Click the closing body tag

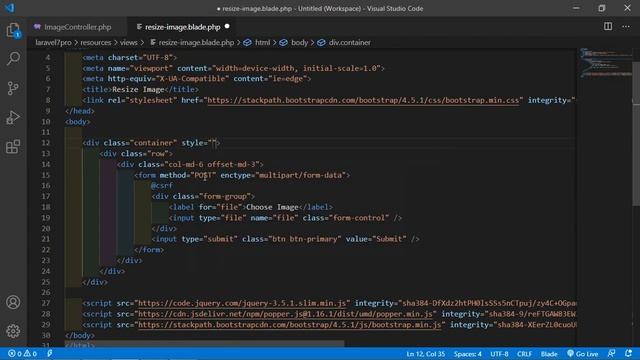click(x=80, y=335)
